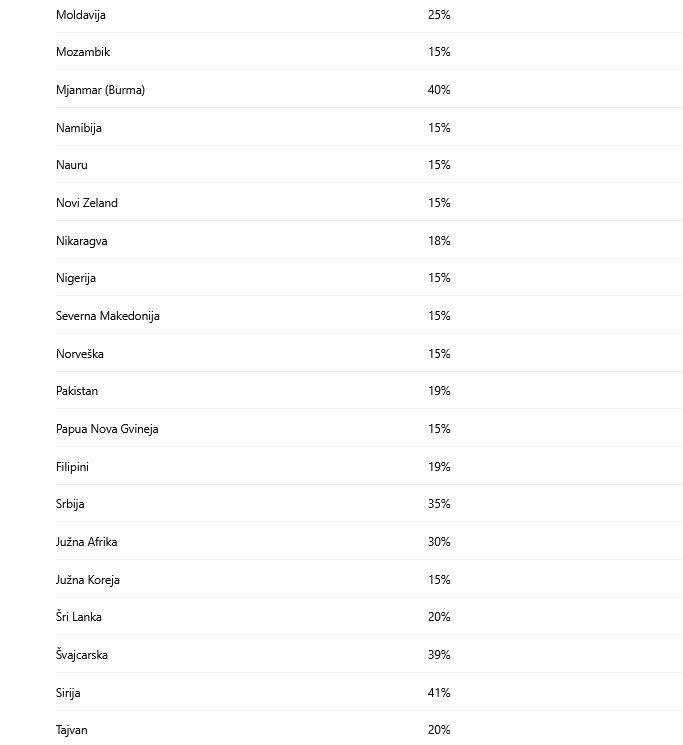This screenshot has width=683, height=745.
Task: Select the Južna Afrika country name
Action: (x=87, y=542)
